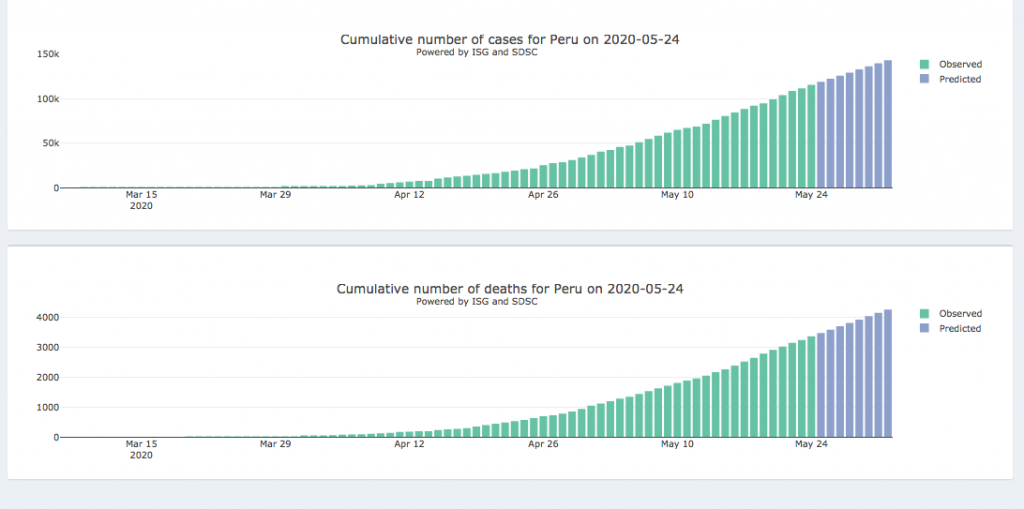1024x509 pixels.
Task: Click purple Predicted swatch in deaths legend
Action: [925, 328]
